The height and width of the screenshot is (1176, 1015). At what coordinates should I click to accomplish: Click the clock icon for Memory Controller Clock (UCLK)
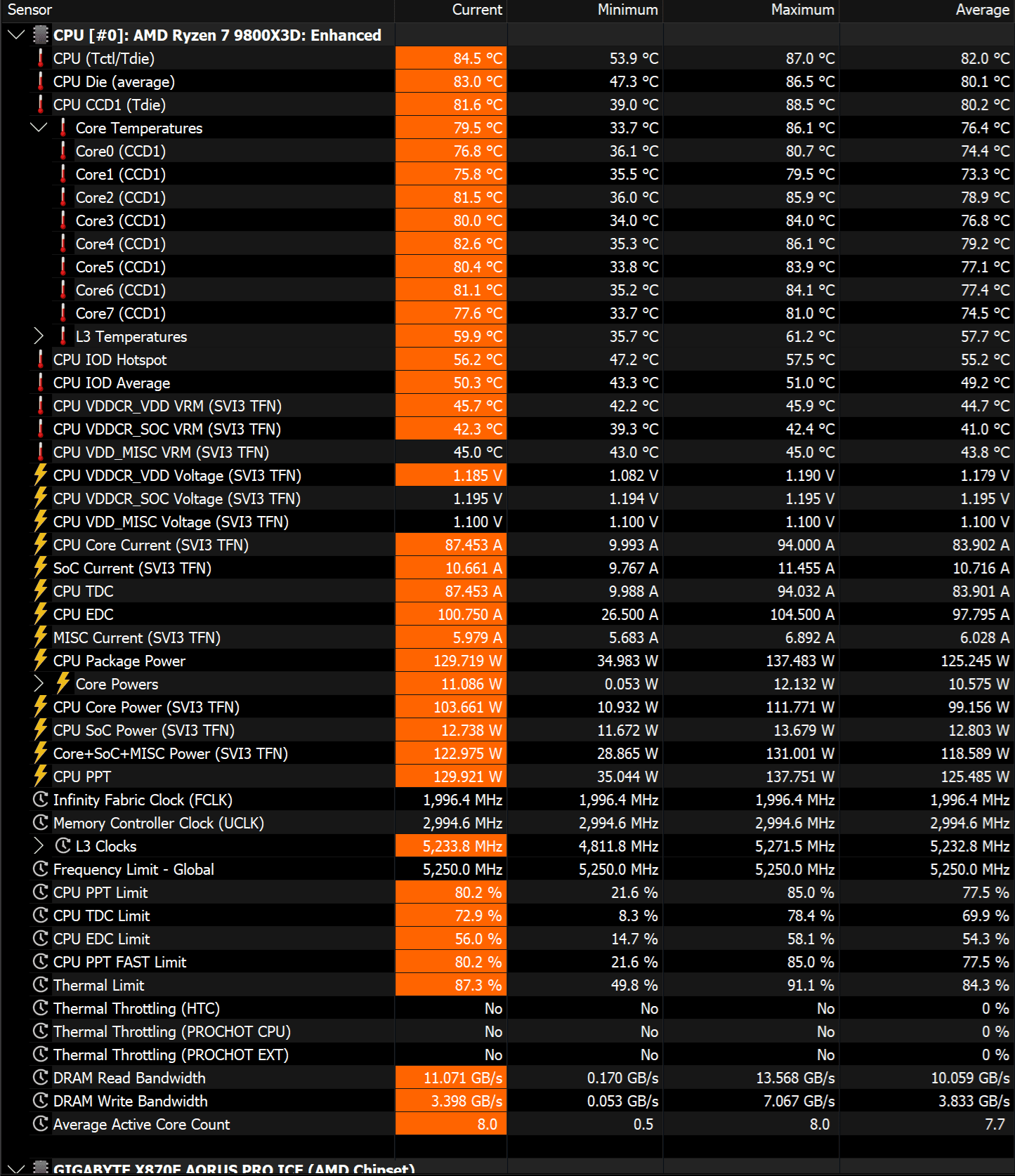click(41, 823)
